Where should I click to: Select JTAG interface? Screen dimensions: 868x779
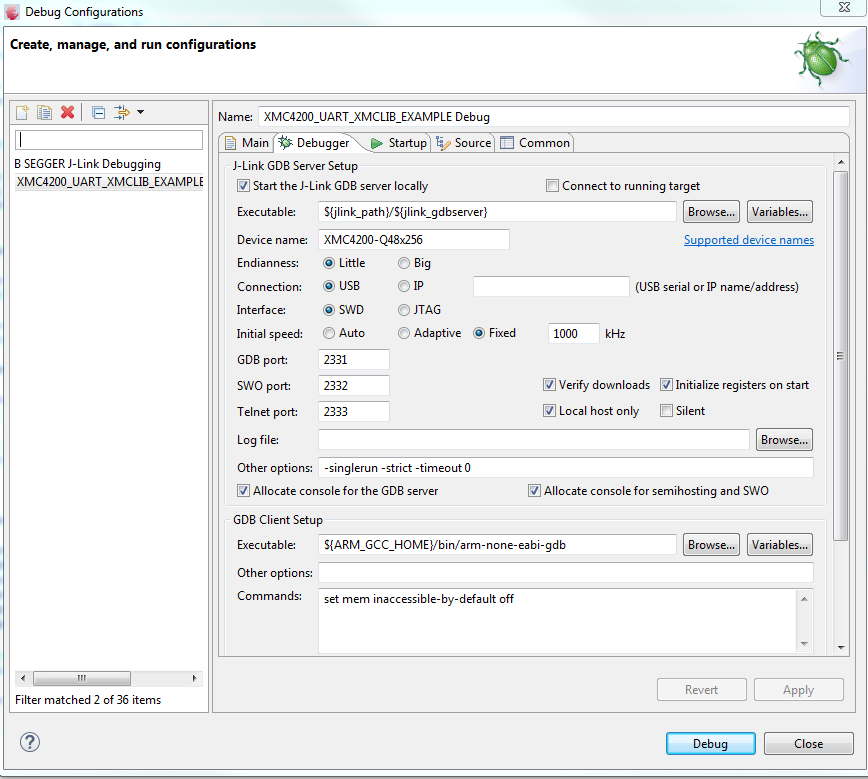click(x=404, y=310)
